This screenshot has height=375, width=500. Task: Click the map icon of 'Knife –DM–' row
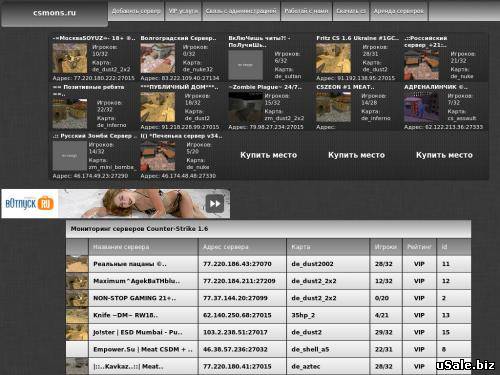(77, 315)
